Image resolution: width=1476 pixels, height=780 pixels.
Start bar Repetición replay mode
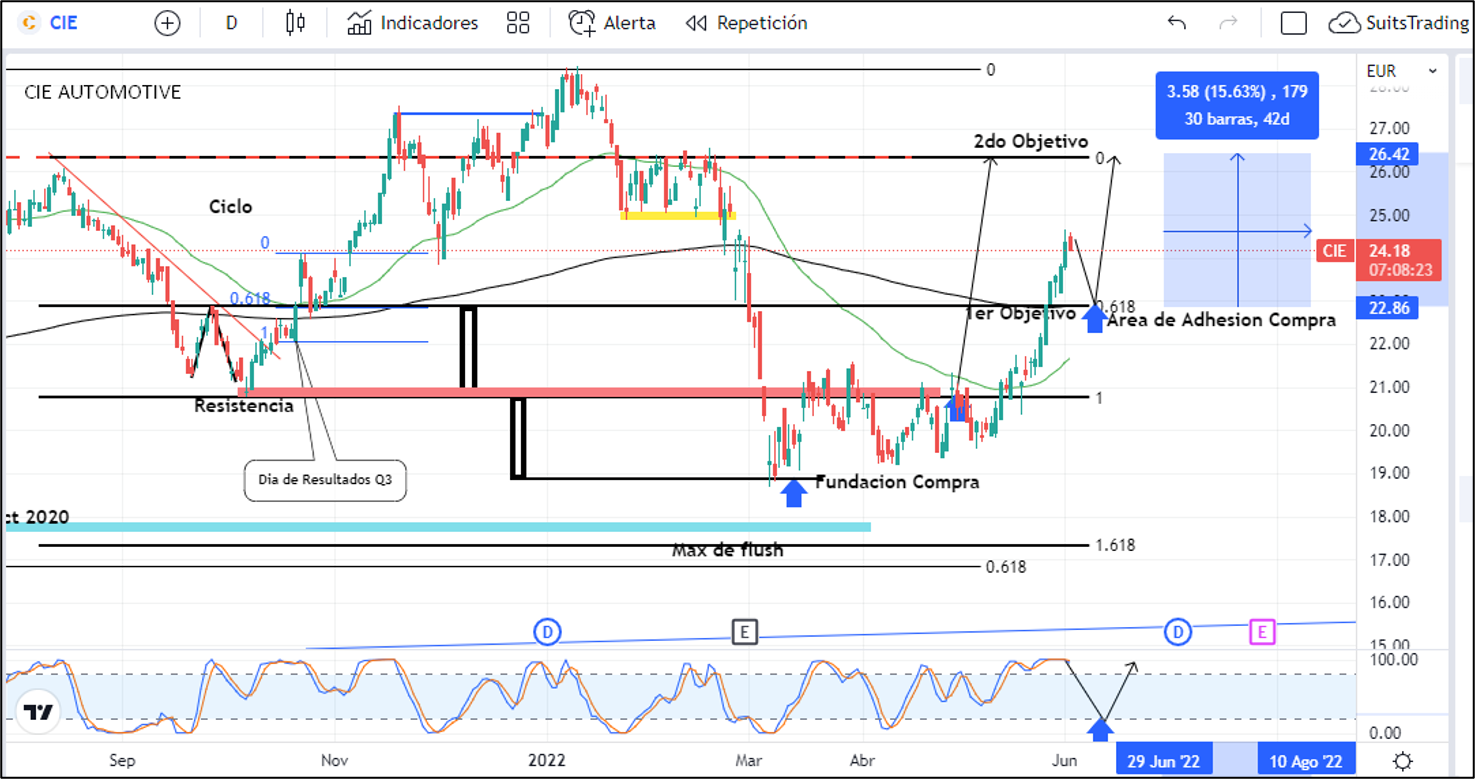point(746,23)
